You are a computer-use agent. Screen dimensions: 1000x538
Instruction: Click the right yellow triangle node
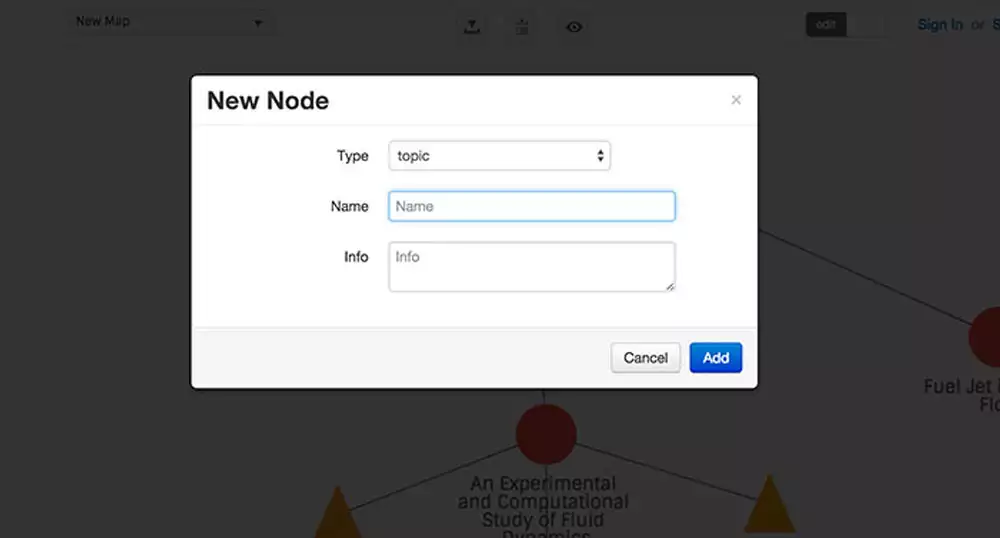click(769, 505)
